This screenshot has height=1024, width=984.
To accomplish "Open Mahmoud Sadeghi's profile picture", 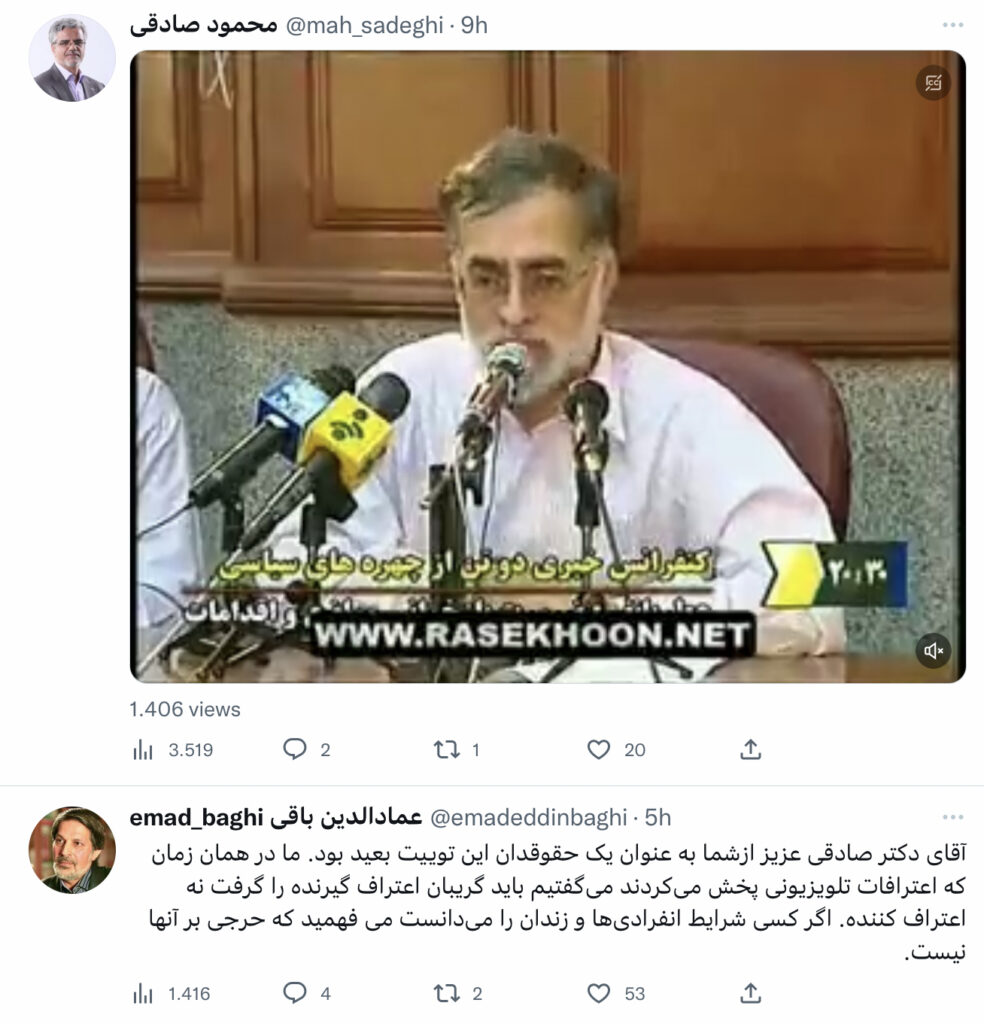I will click(x=72, y=58).
